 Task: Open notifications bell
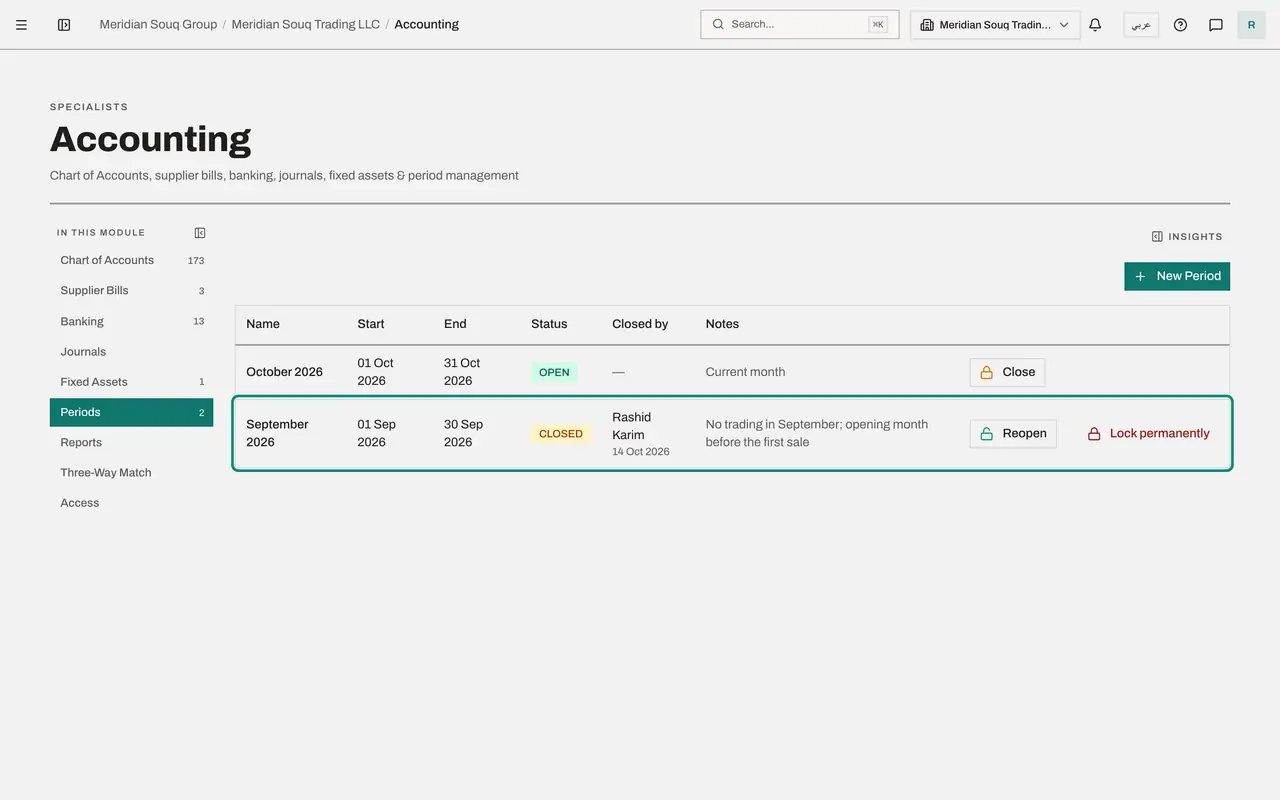[x=1095, y=25]
